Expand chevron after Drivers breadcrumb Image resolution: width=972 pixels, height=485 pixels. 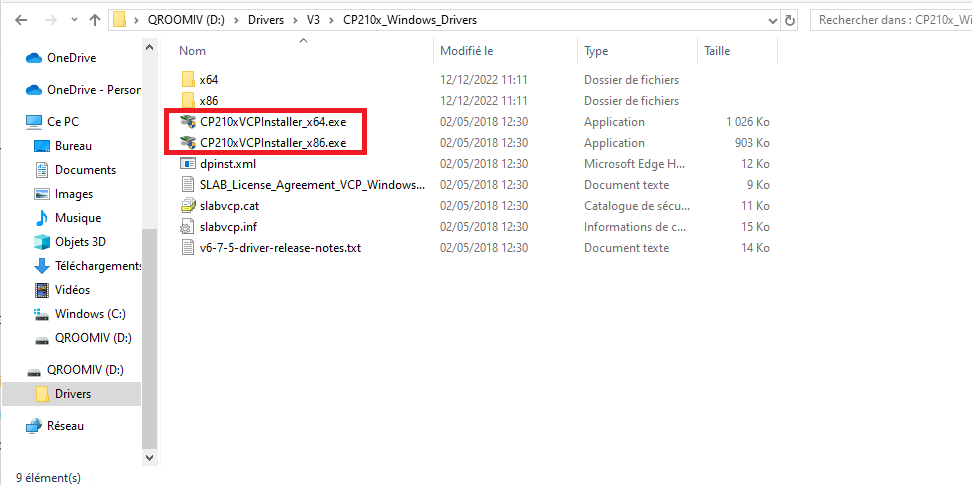[x=295, y=20]
